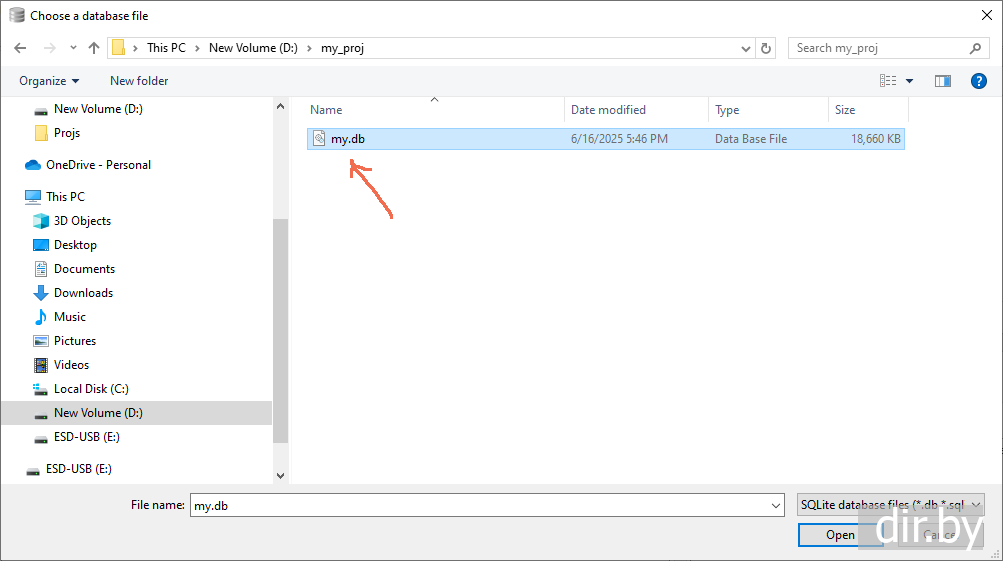The width and height of the screenshot is (1003, 561).
Task: Open the view options dropdown arrow
Action: click(x=909, y=81)
